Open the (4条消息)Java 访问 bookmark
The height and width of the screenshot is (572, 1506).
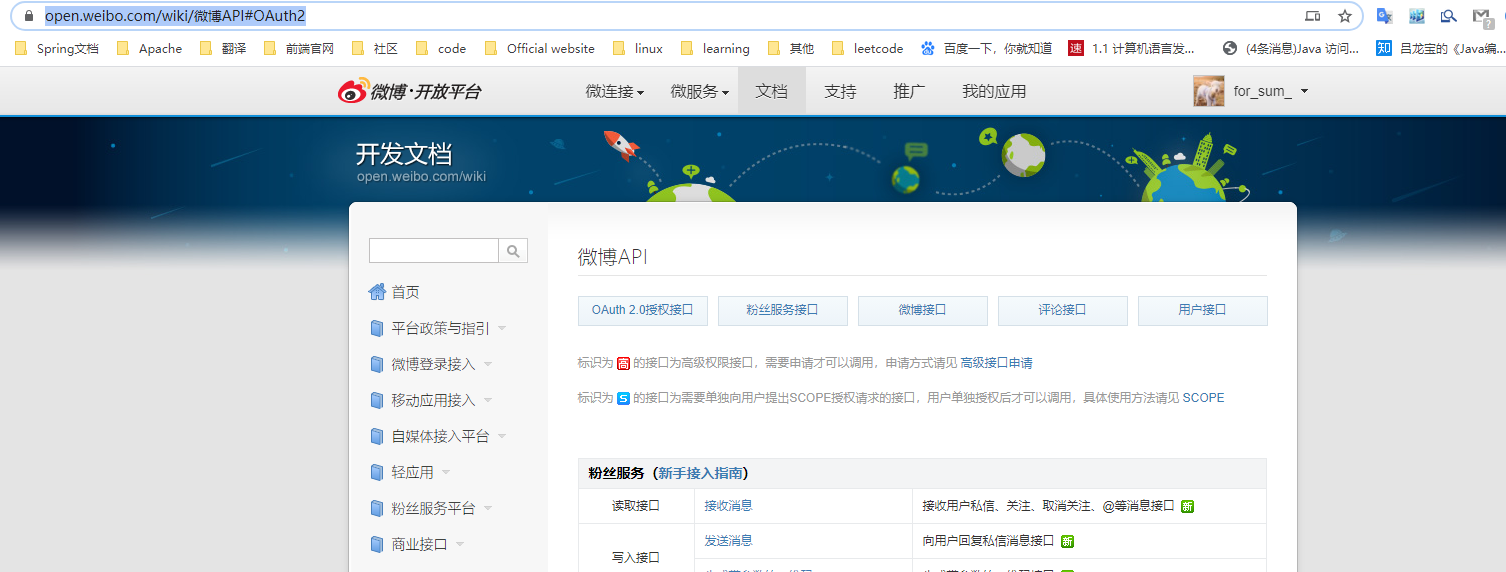[x=1290, y=48]
